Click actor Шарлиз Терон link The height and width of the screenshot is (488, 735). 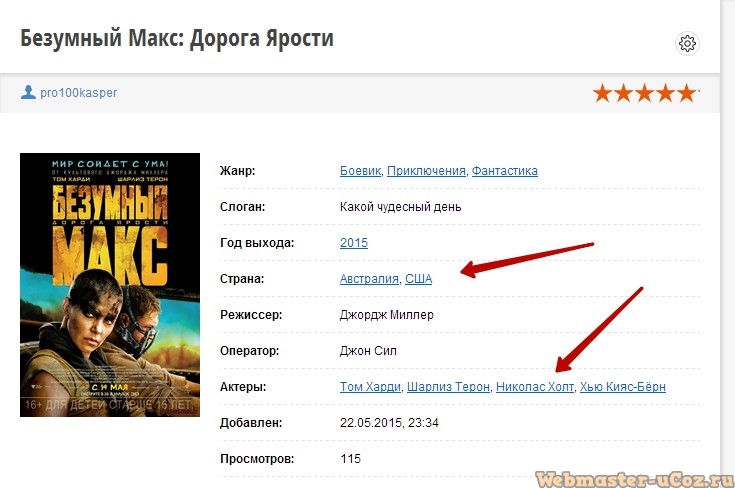448,387
